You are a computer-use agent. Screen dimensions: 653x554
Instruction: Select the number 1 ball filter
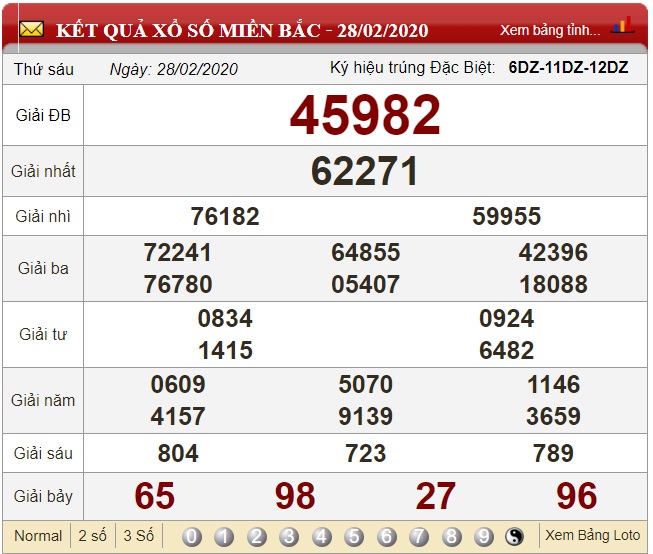(224, 537)
